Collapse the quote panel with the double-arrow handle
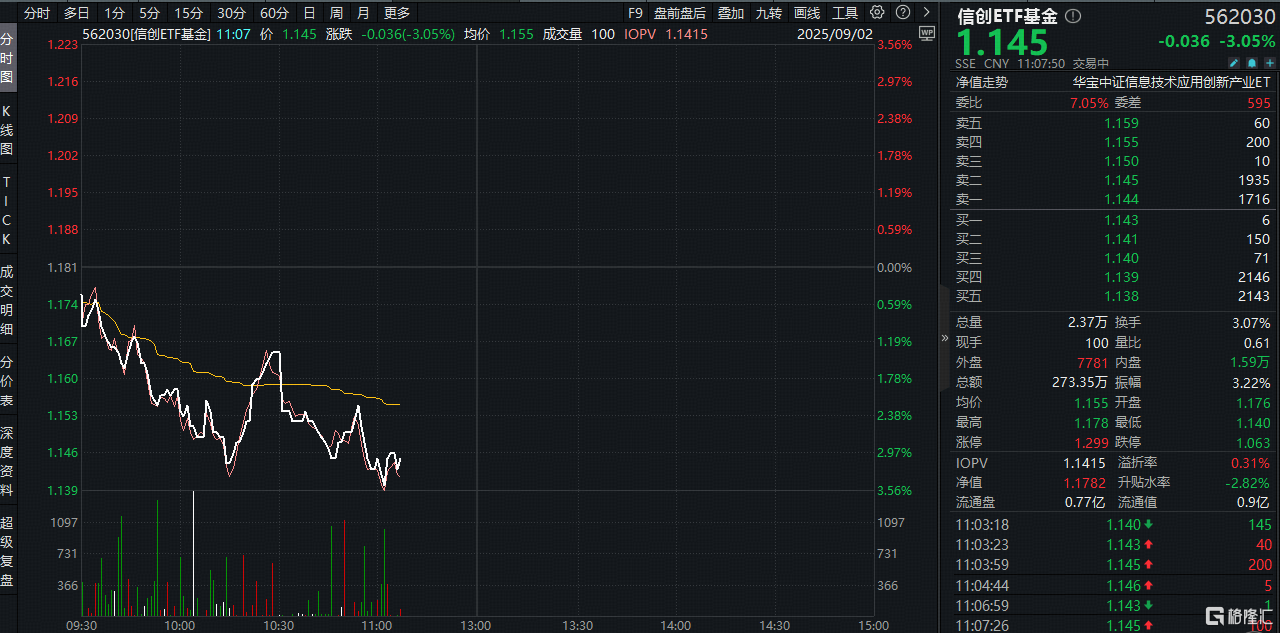Image resolution: width=1280 pixels, height=633 pixels. coord(945,338)
